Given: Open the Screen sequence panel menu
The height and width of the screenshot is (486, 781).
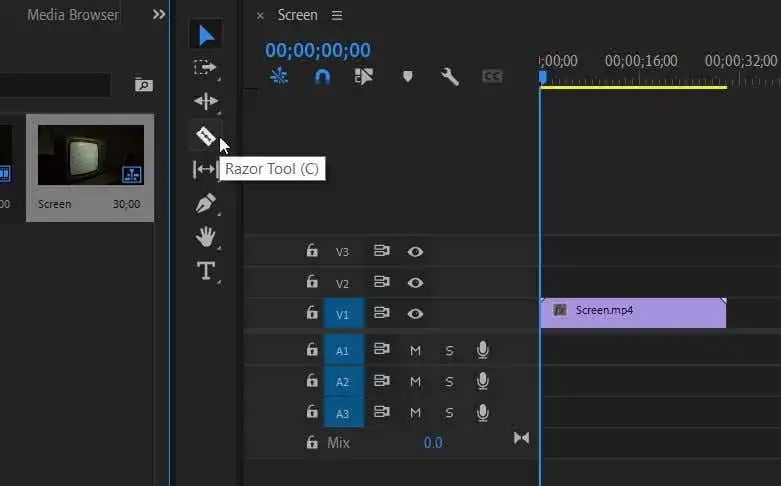Looking at the screenshot, I should coord(337,15).
